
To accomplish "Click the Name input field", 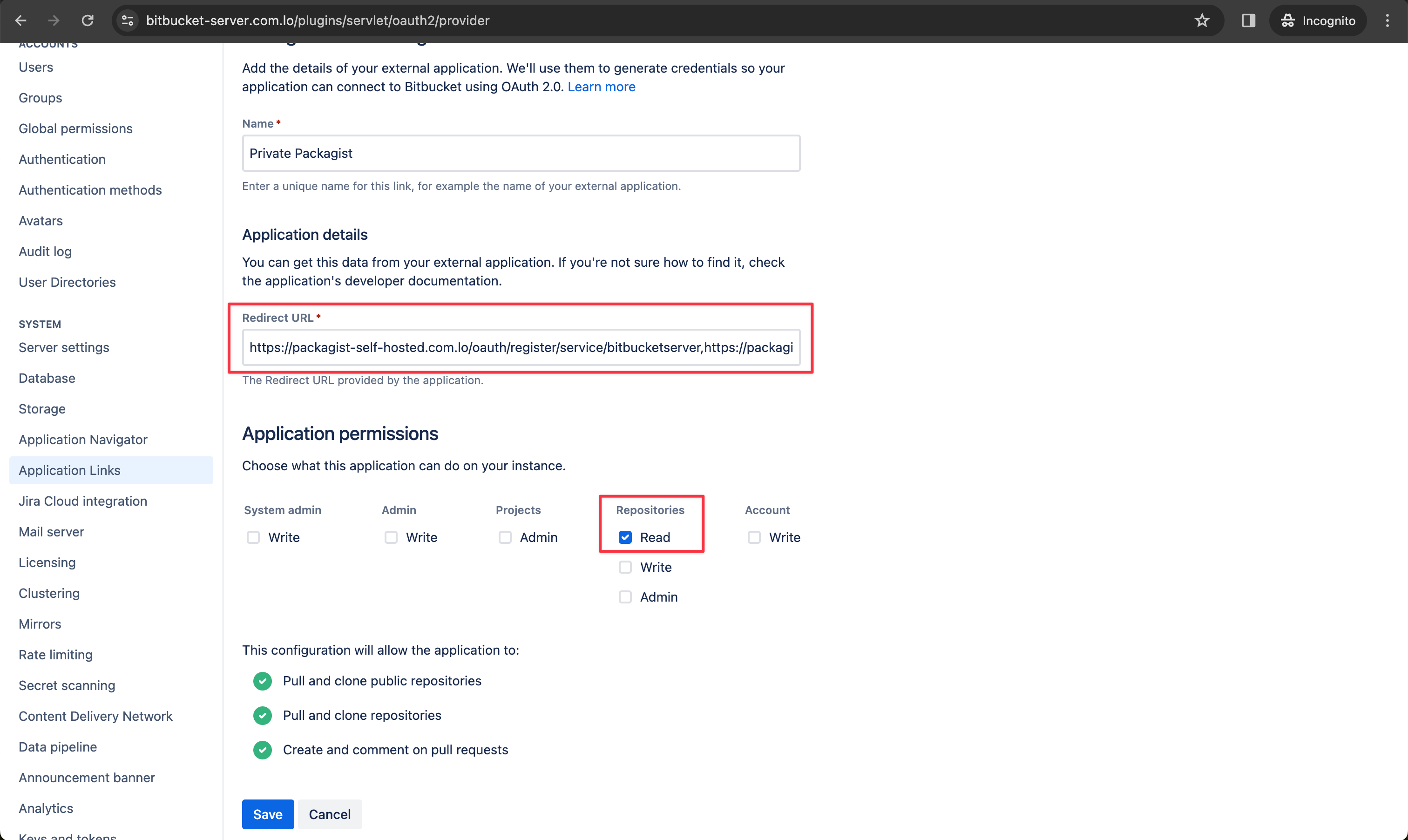I will point(520,153).
